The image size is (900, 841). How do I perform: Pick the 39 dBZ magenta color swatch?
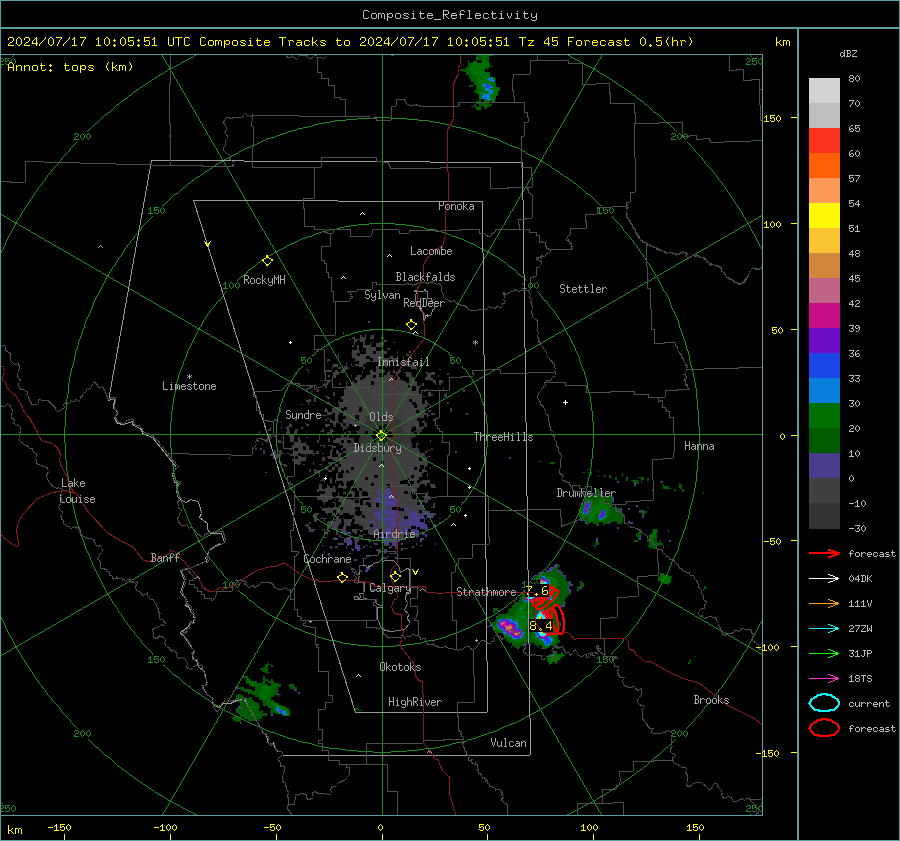point(824,316)
